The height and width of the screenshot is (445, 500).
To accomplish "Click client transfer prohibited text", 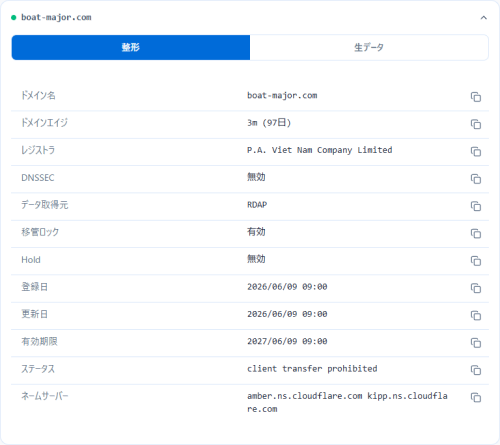I will pos(312,369).
